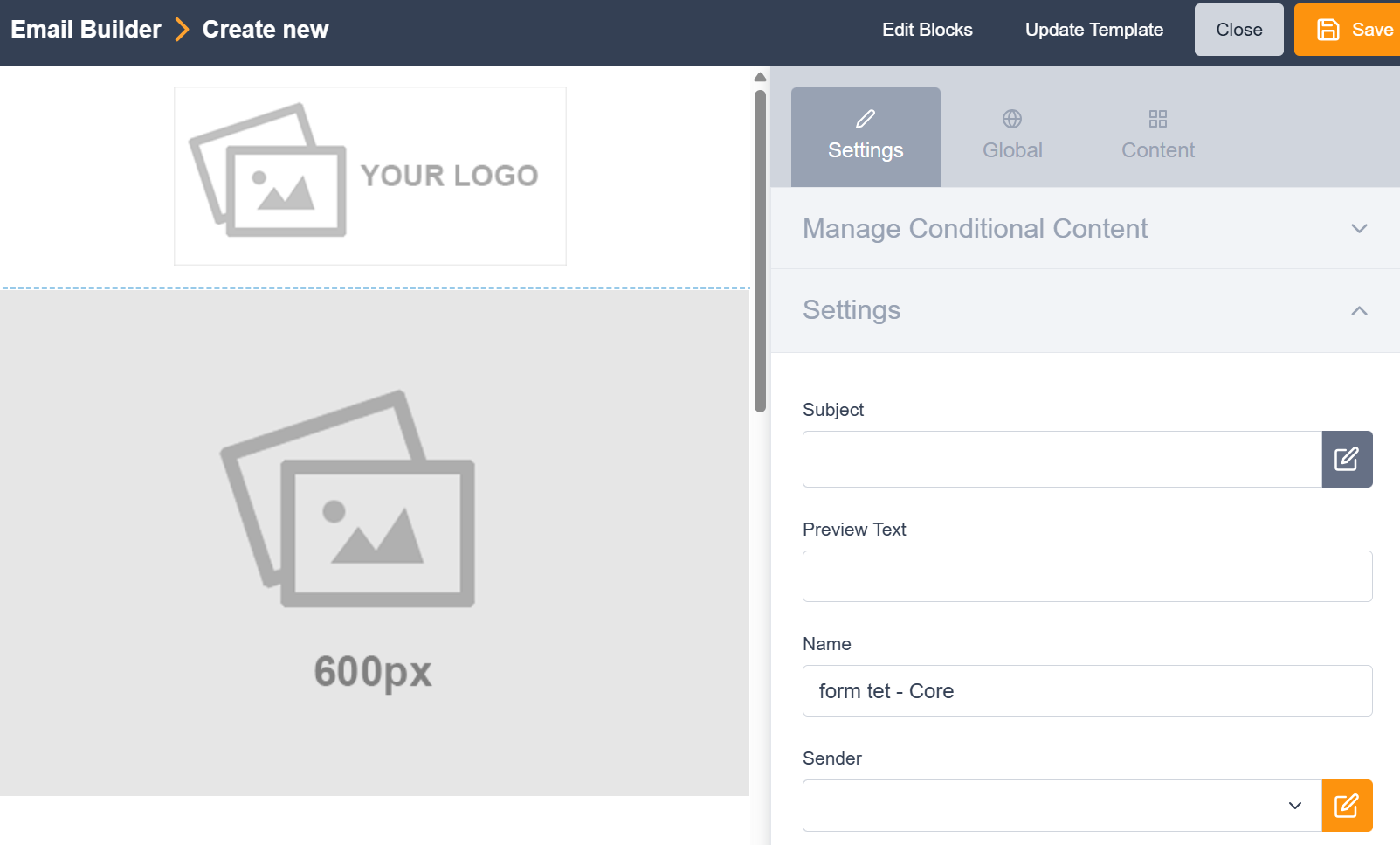Collapse the Settings section chevron
The width and height of the screenshot is (1400, 845).
[x=1359, y=310]
